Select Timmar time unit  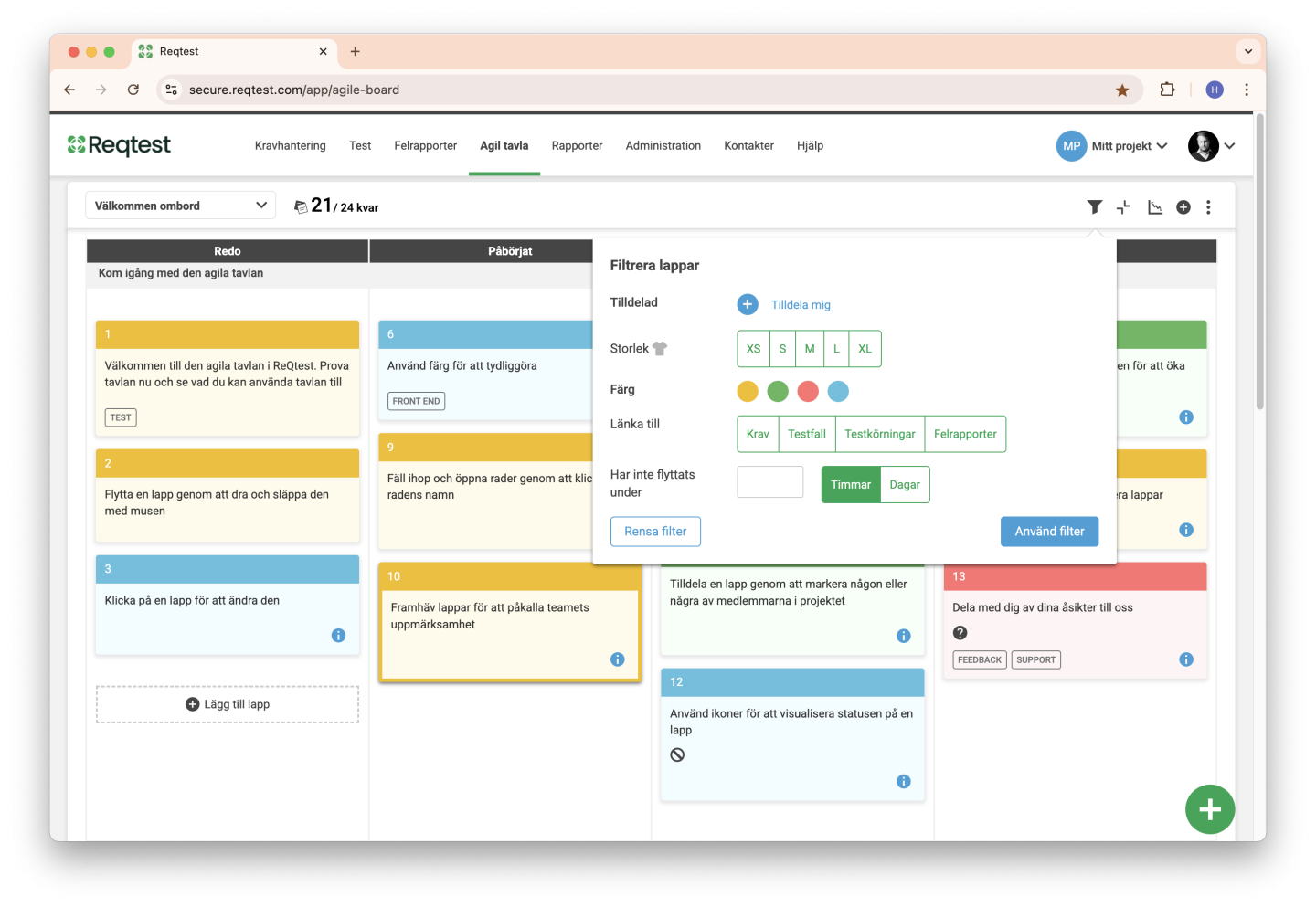[851, 485]
